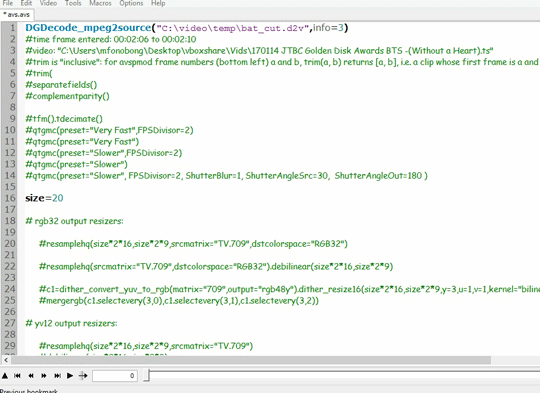Click line 13 #qtgmc(preset="Slower")

click(76, 164)
